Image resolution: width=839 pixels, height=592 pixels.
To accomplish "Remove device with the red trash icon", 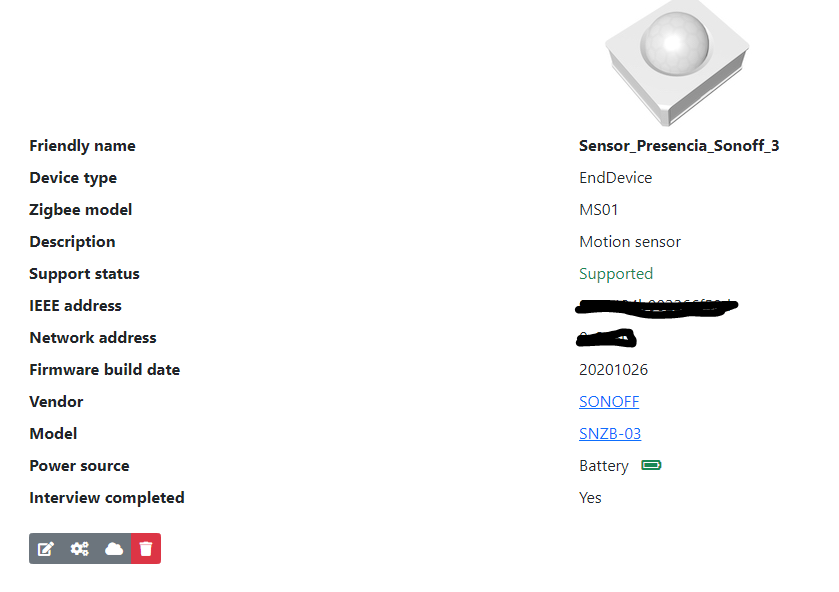I will [145, 548].
